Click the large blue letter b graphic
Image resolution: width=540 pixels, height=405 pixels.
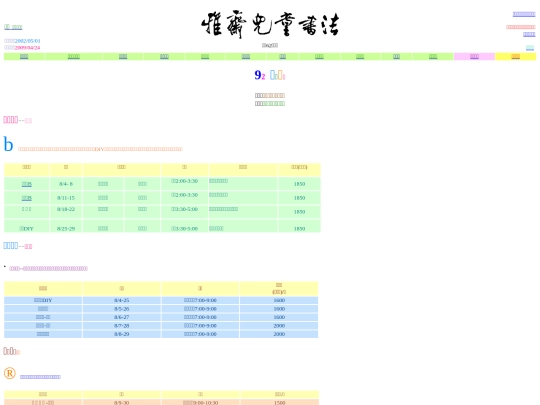8,144
